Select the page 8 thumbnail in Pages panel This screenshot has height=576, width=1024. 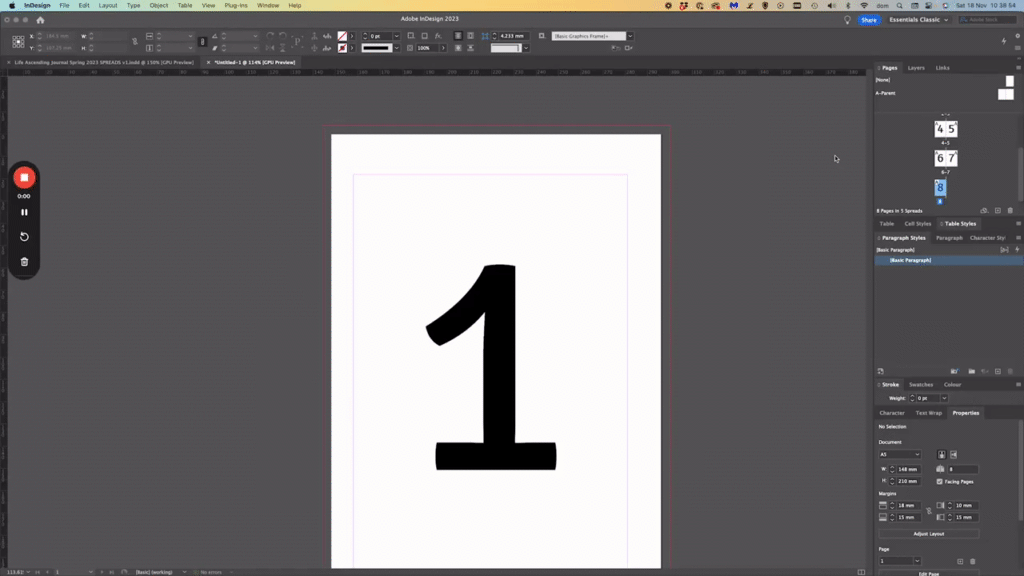coord(940,188)
